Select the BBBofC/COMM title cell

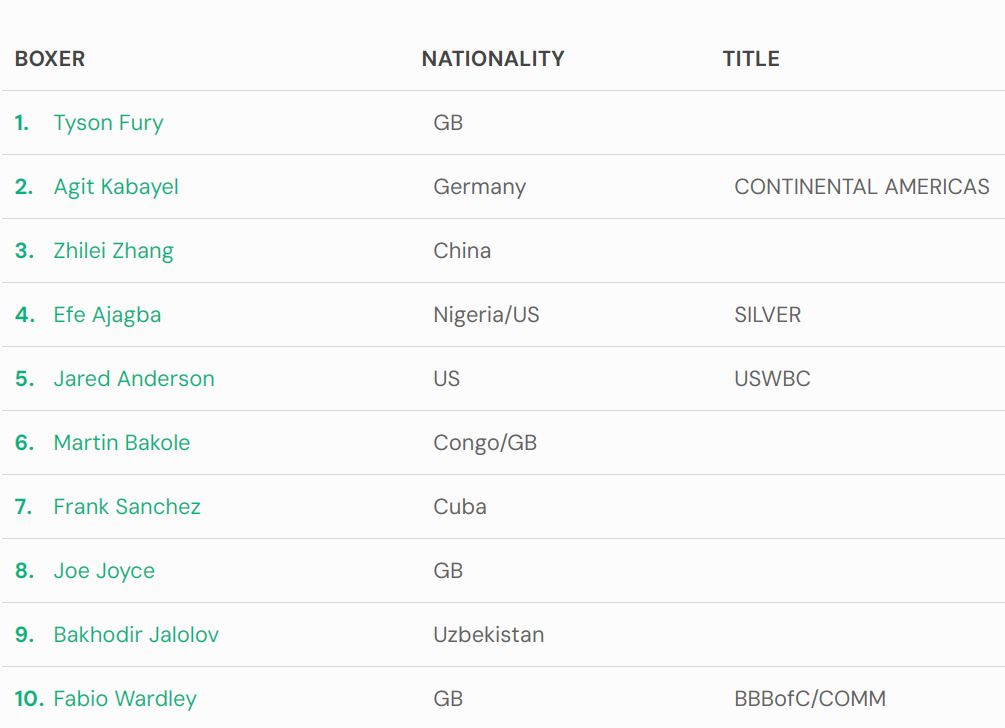(810, 699)
